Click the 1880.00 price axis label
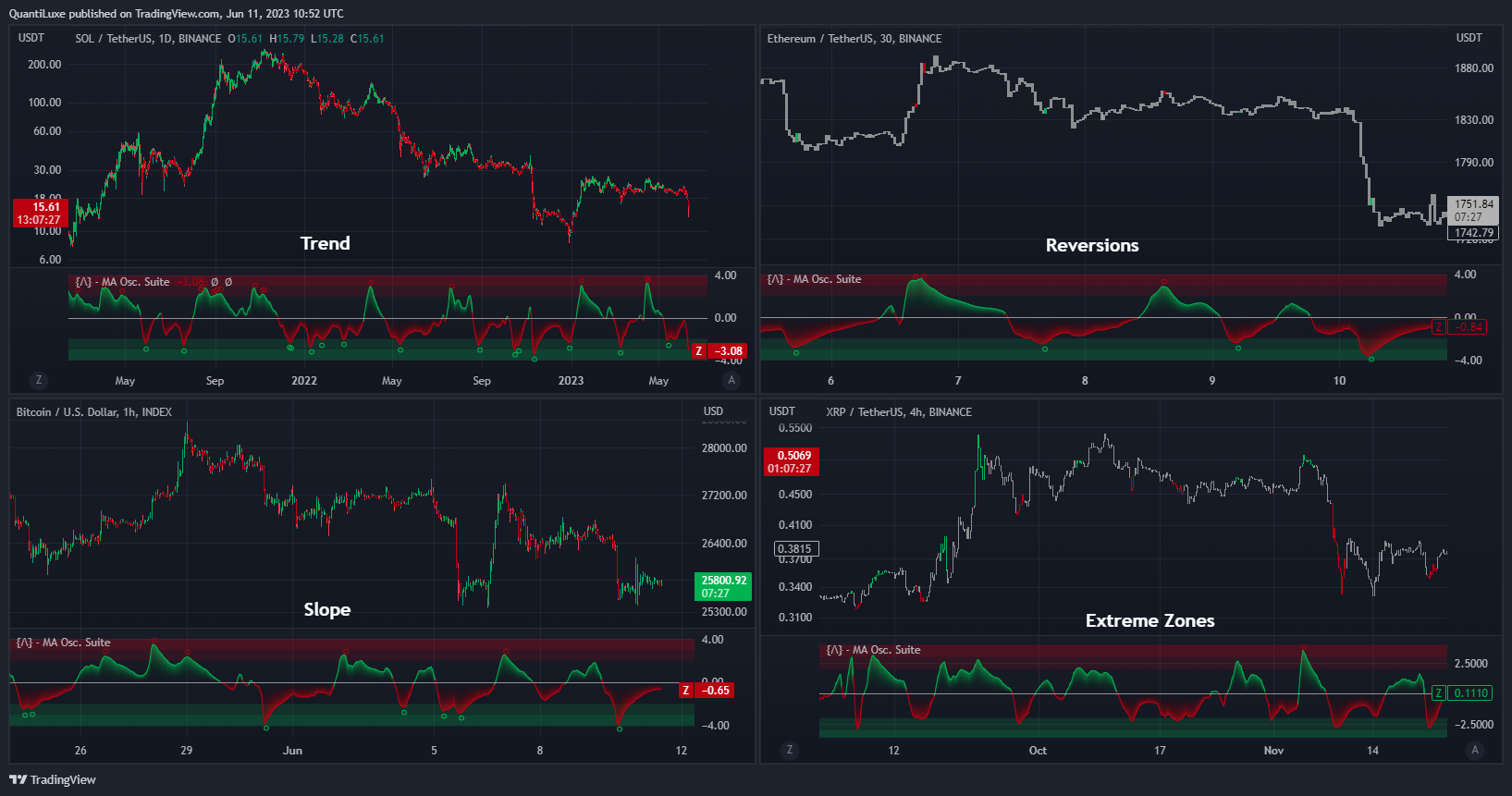The height and width of the screenshot is (796, 1512). [x=1474, y=68]
